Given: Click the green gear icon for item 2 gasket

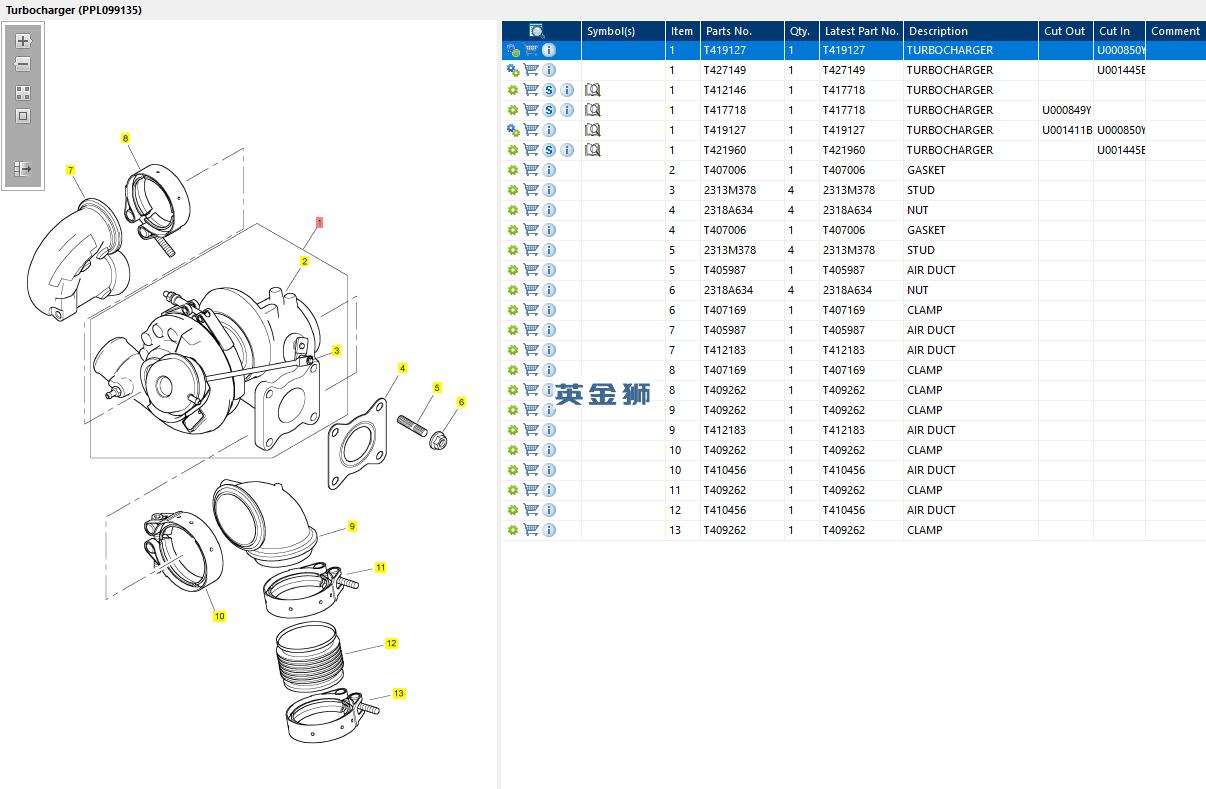Looking at the screenshot, I should pos(513,170).
